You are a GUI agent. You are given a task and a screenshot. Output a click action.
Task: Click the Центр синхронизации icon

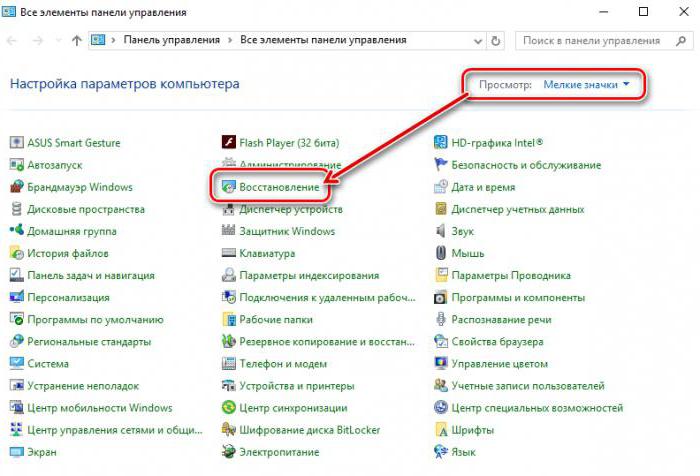[229, 408]
